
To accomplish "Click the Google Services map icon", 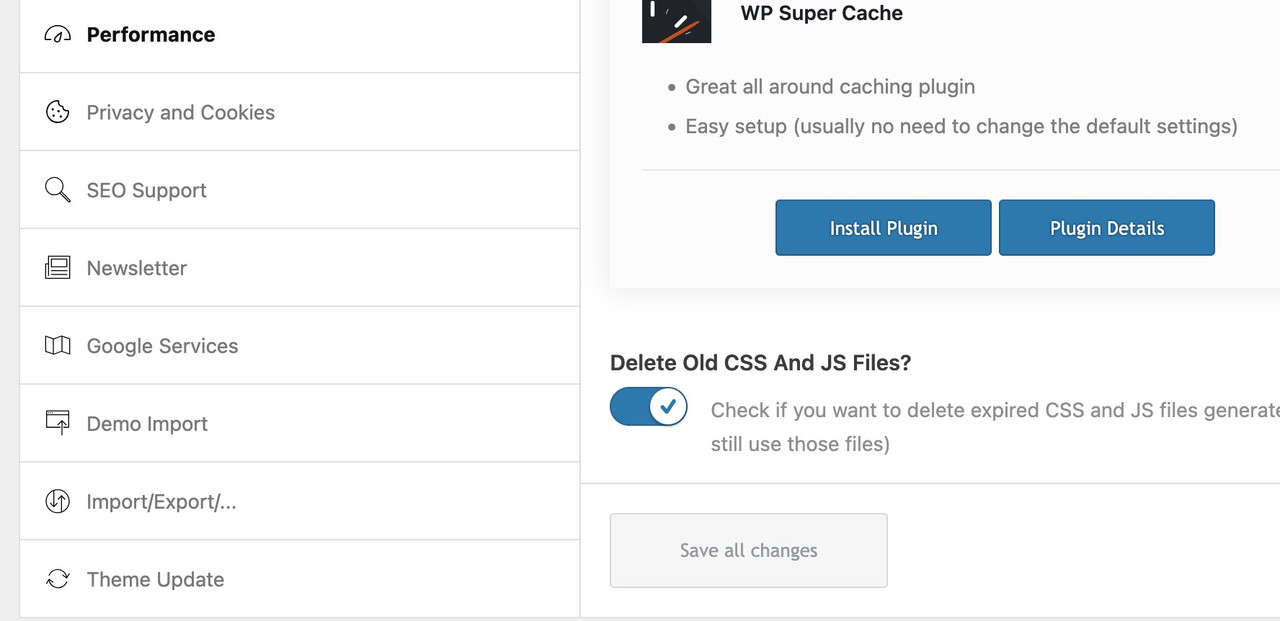I will 58,346.
